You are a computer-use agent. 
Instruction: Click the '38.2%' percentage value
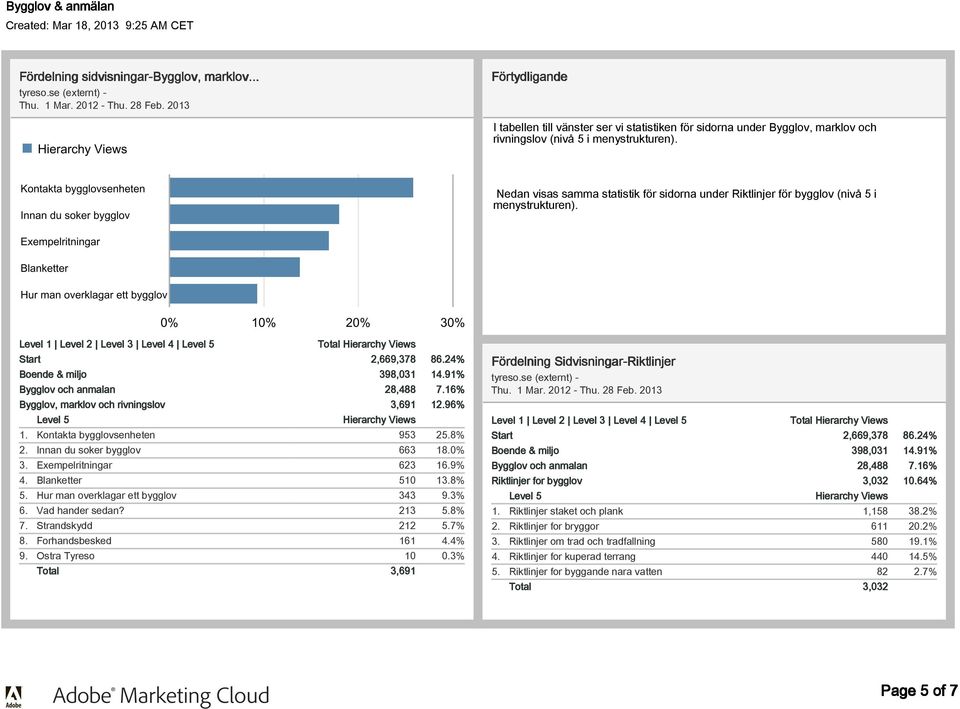click(x=923, y=511)
